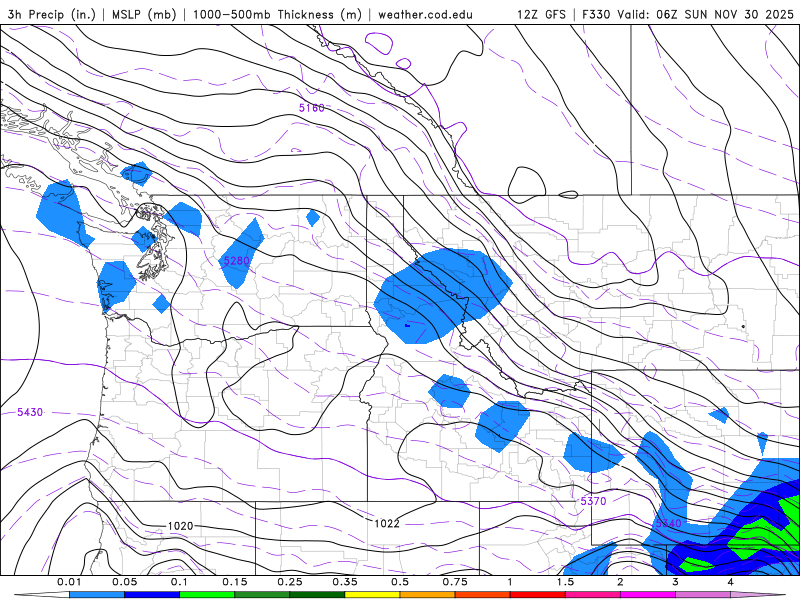Click the legend value 2
Screen dimensions: 800x600
click(620, 582)
